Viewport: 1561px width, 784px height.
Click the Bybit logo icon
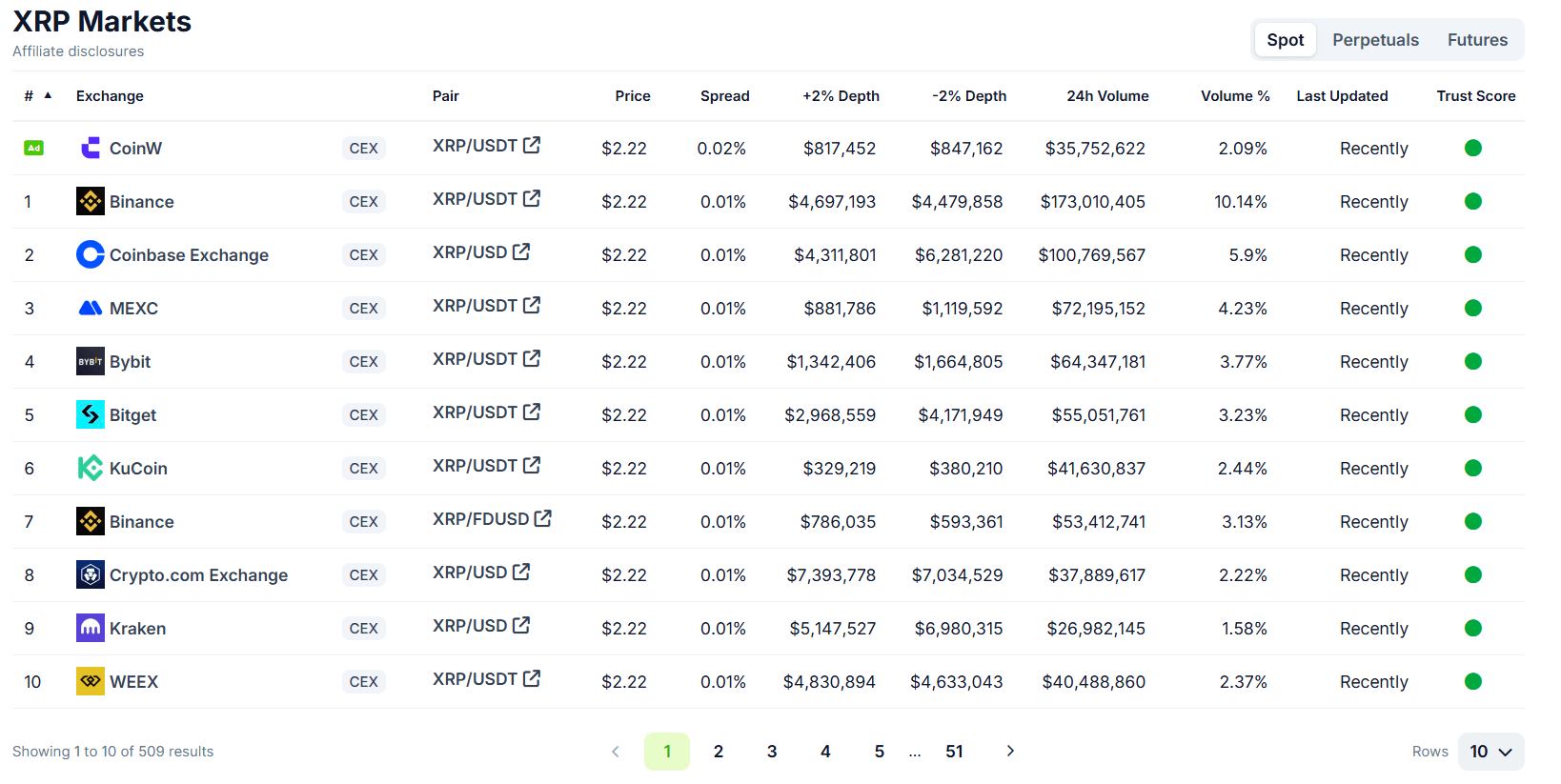tap(91, 361)
